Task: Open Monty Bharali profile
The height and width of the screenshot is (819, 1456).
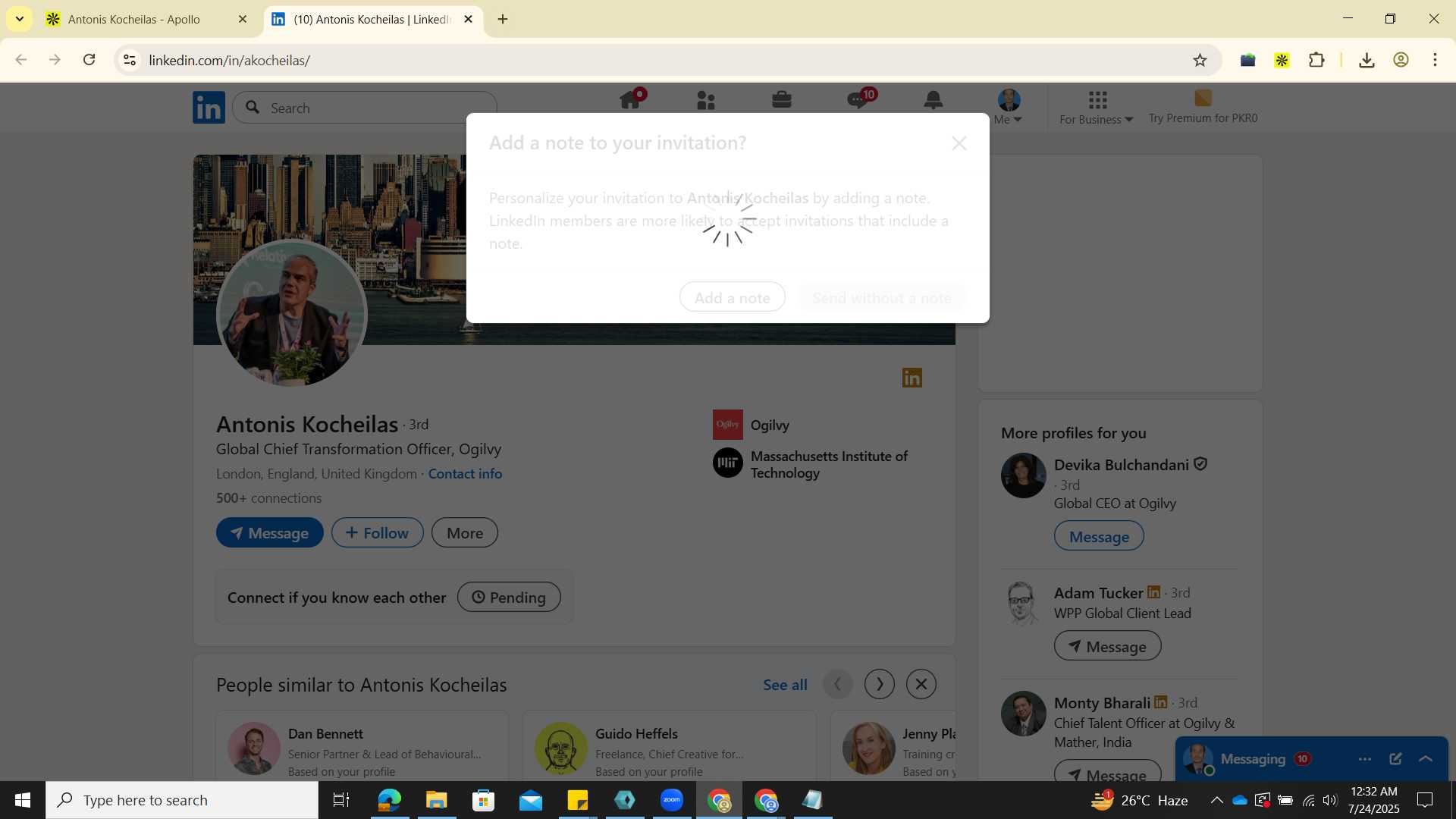Action: (1102, 702)
